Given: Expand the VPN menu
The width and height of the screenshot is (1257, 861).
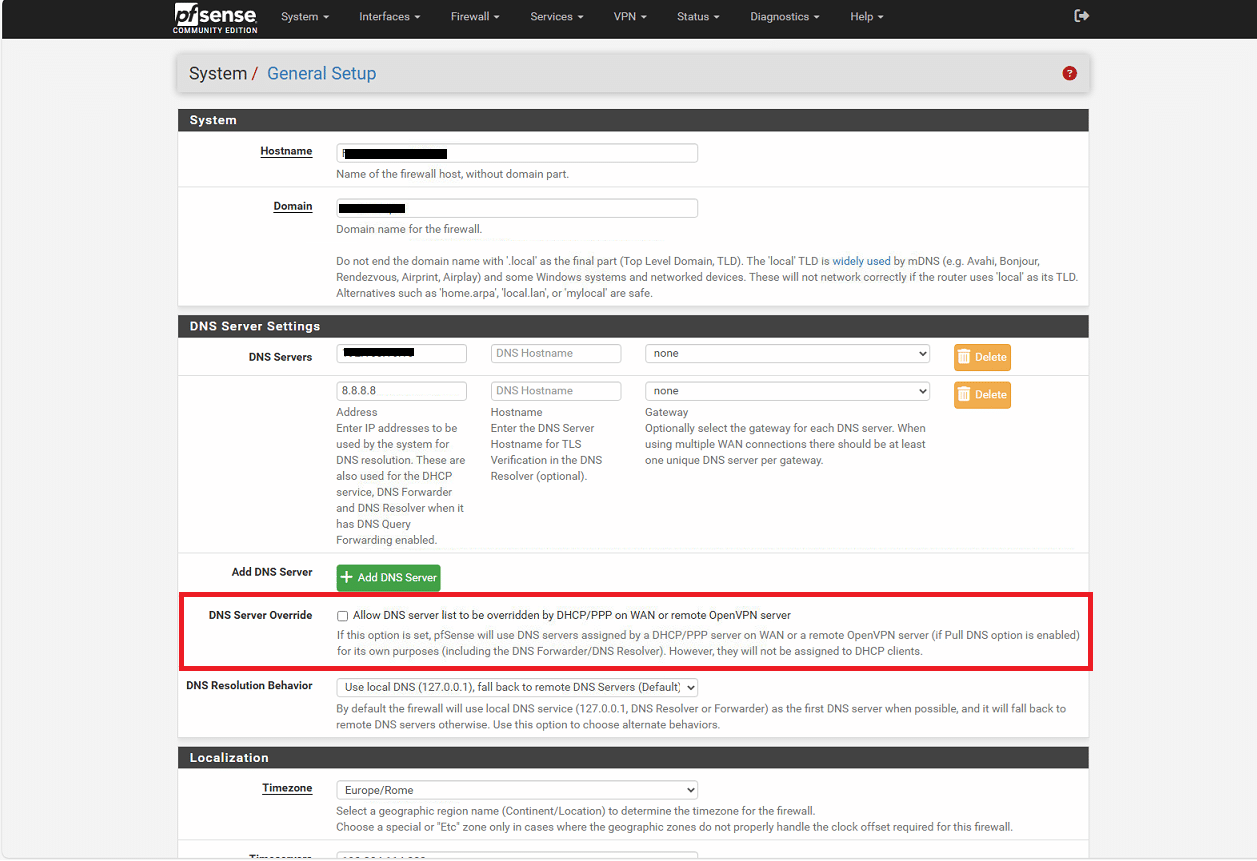Looking at the screenshot, I should click(x=629, y=17).
